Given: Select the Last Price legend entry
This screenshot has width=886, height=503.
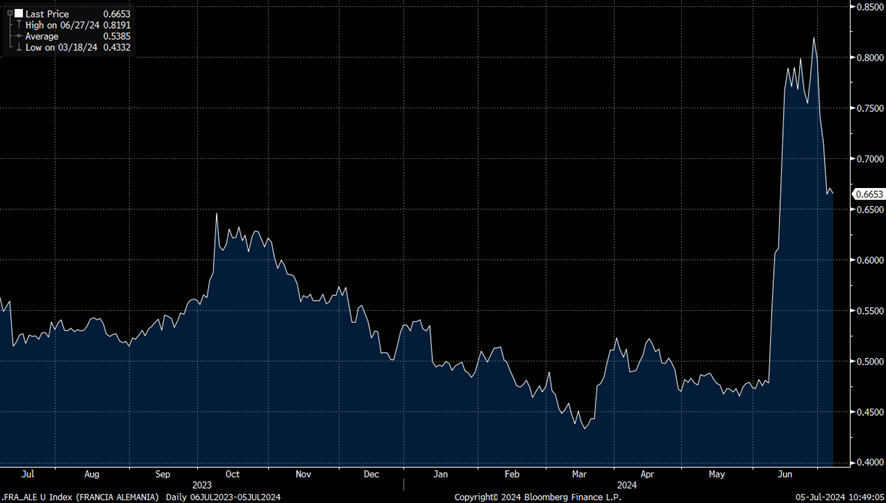Looking at the screenshot, I should 47,14.
